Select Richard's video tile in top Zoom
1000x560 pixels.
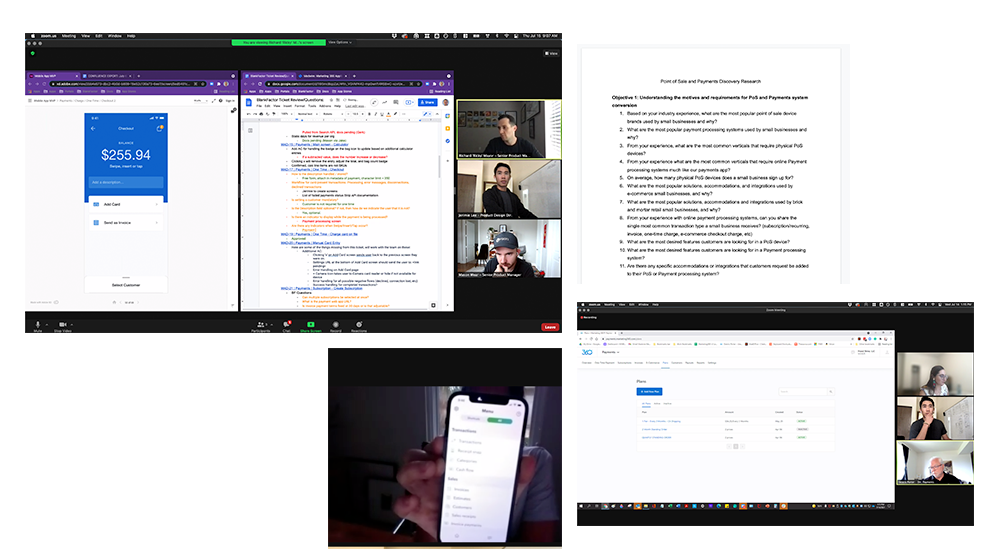click(x=509, y=129)
